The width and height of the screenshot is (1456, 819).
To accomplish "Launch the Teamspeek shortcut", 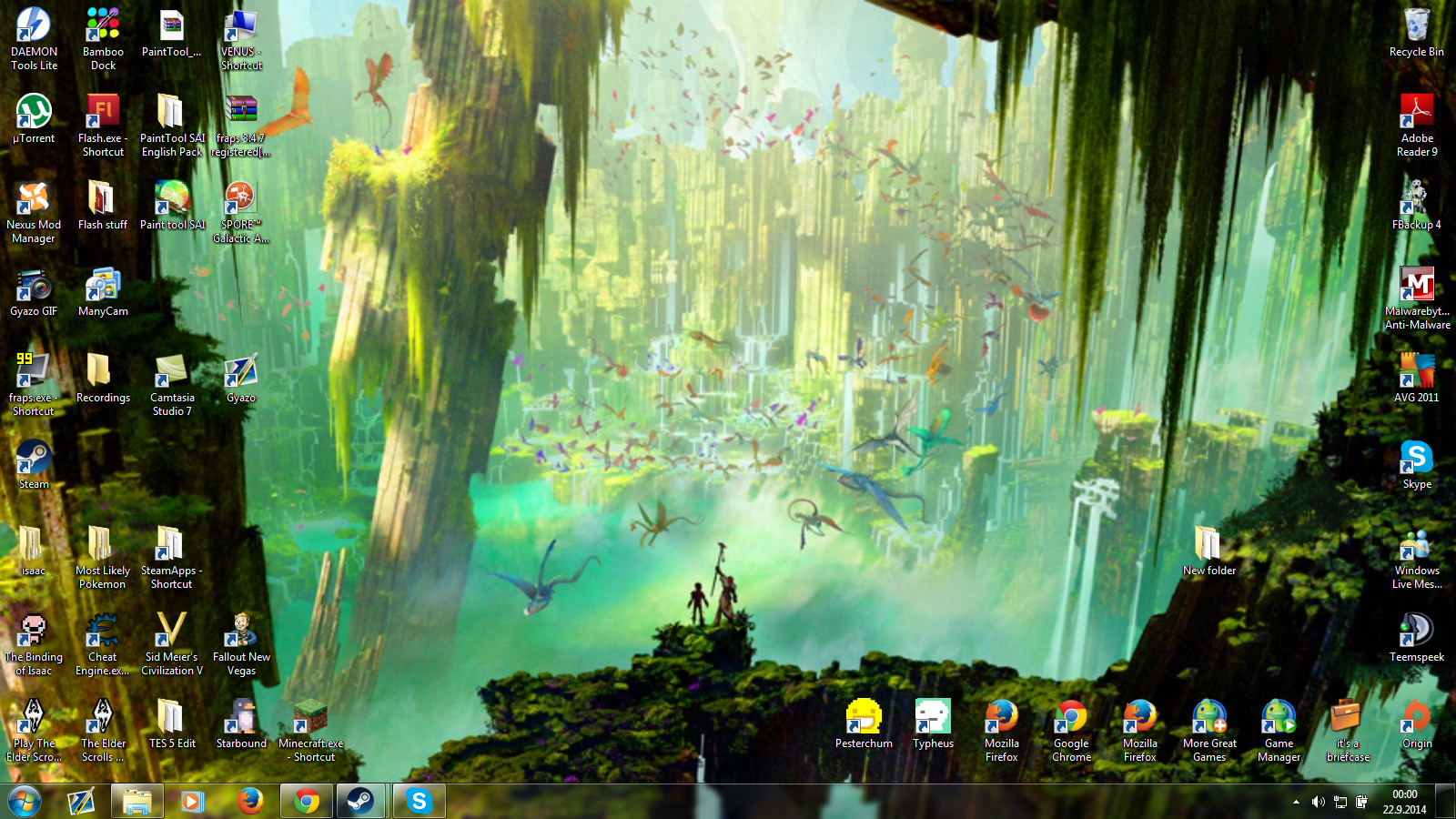I will click(x=1417, y=638).
